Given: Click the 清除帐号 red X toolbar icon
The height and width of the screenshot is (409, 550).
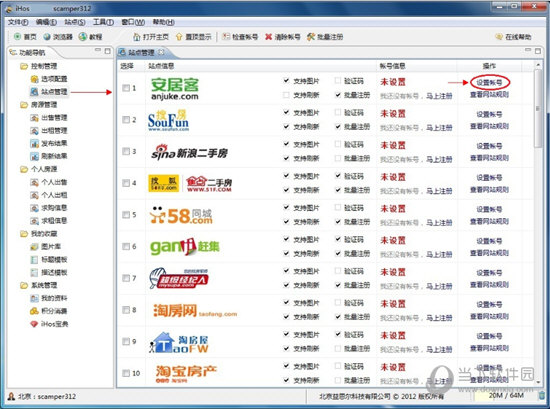Looking at the screenshot, I should (268, 36).
